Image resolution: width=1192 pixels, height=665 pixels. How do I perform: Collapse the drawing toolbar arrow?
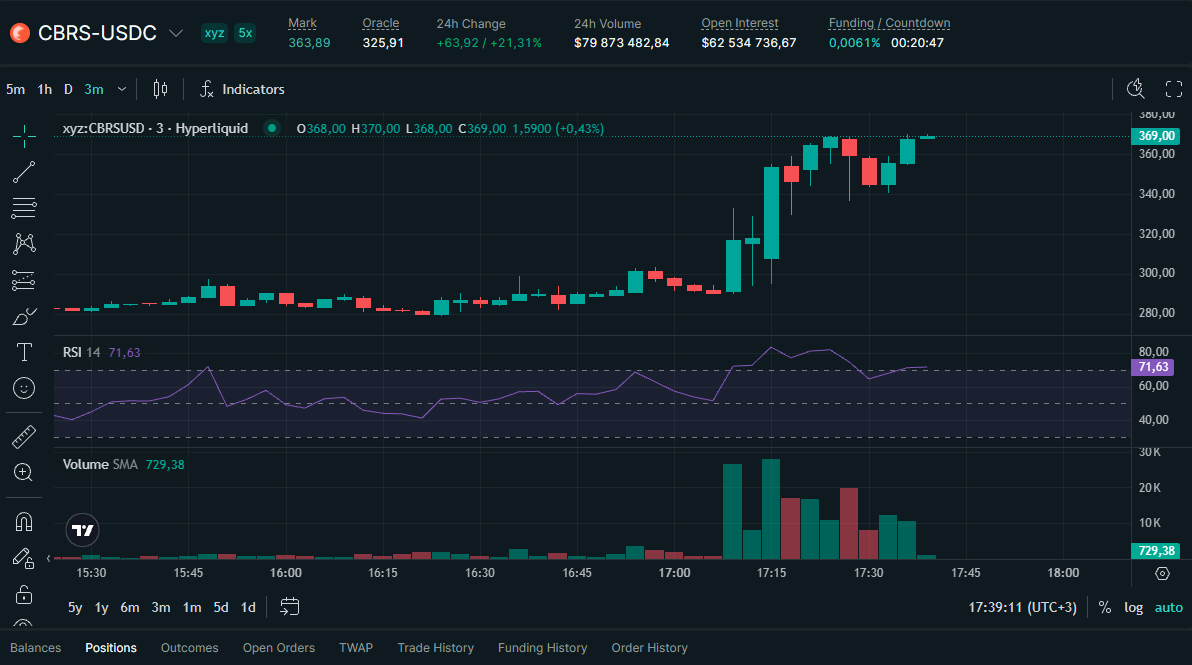coord(49,559)
